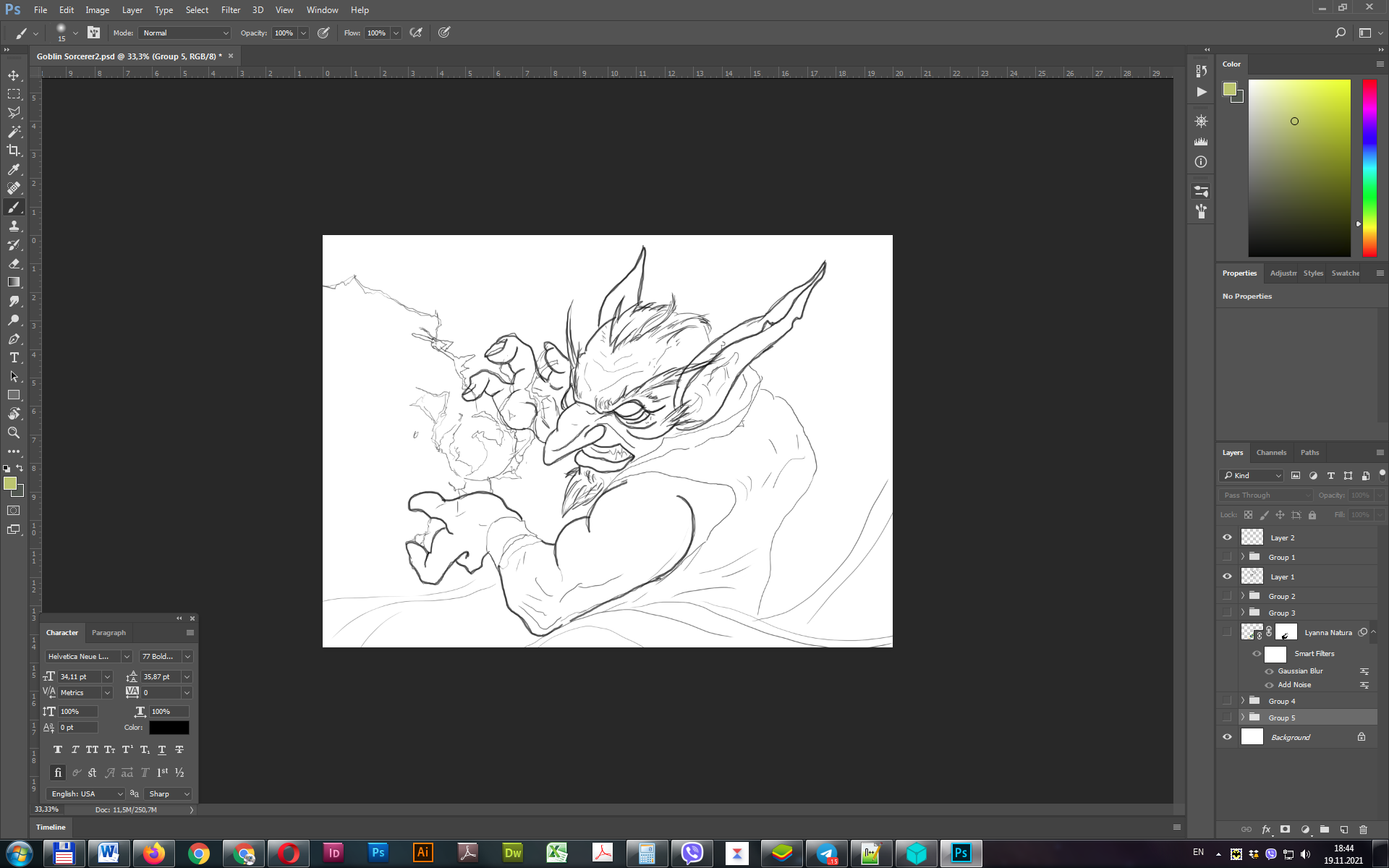The width and height of the screenshot is (1389, 868).
Task: Switch to the Channels tab
Action: tap(1271, 453)
